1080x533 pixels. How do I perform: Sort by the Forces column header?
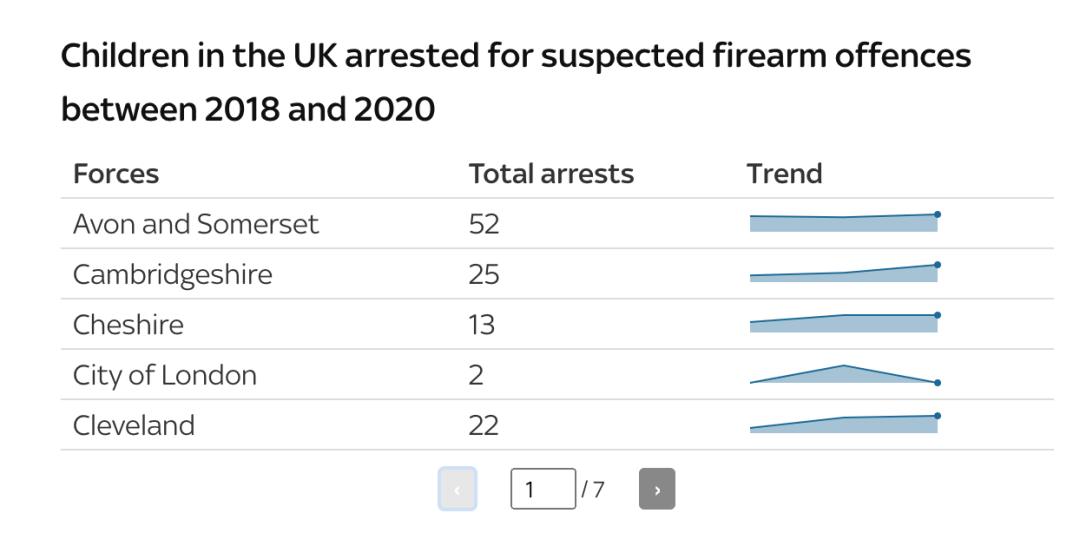pyautogui.click(x=116, y=174)
